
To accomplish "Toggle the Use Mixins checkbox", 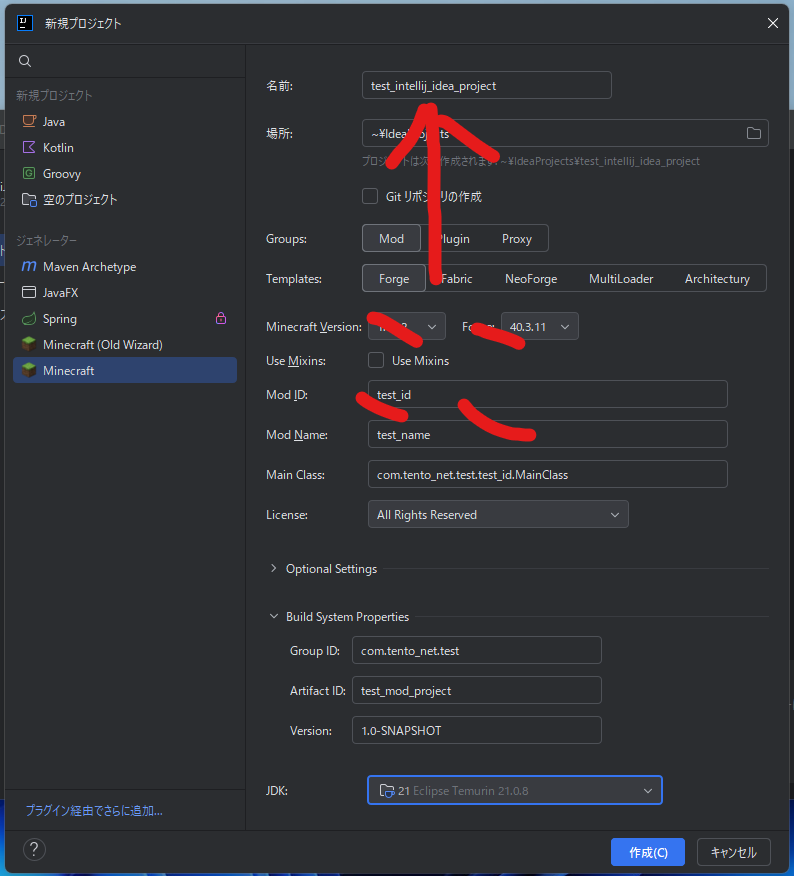I will (x=376, y=360).
